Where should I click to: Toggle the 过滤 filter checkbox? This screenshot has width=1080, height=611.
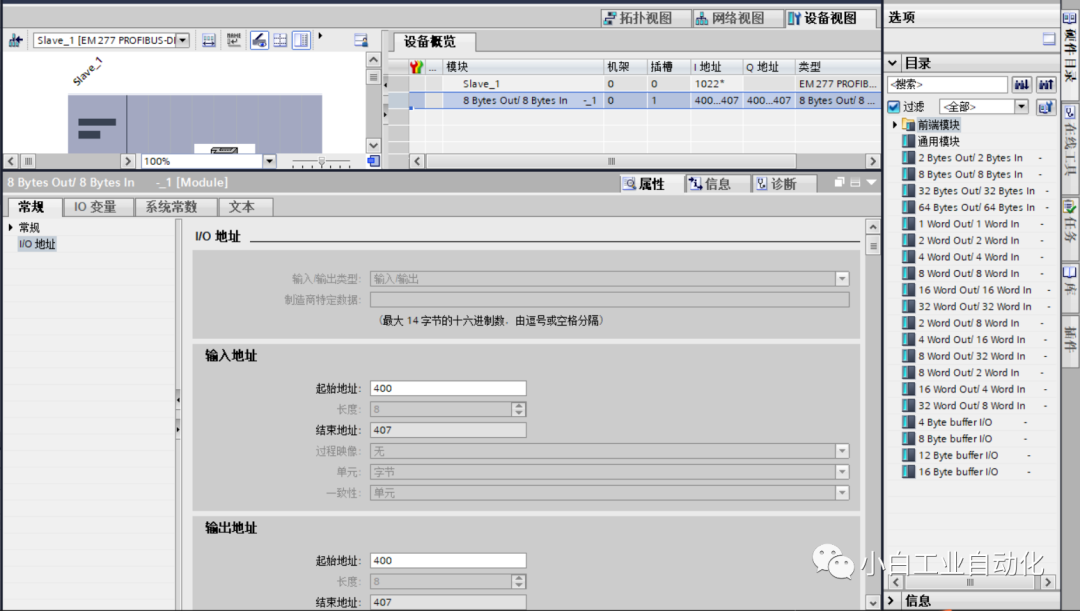click(894, 107)
